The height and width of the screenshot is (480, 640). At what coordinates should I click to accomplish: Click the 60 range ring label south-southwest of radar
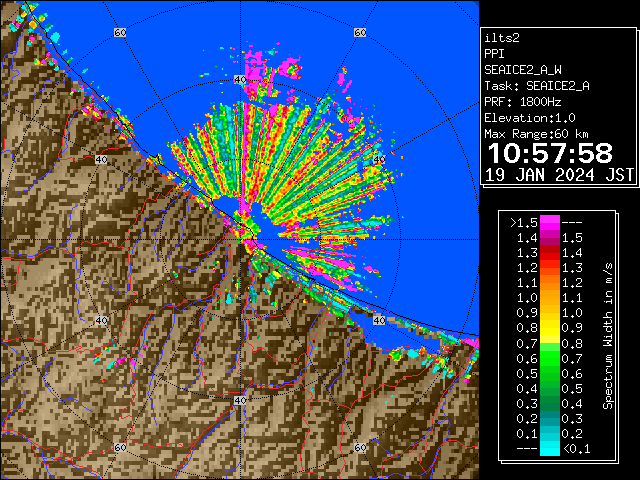pos(120,447)
